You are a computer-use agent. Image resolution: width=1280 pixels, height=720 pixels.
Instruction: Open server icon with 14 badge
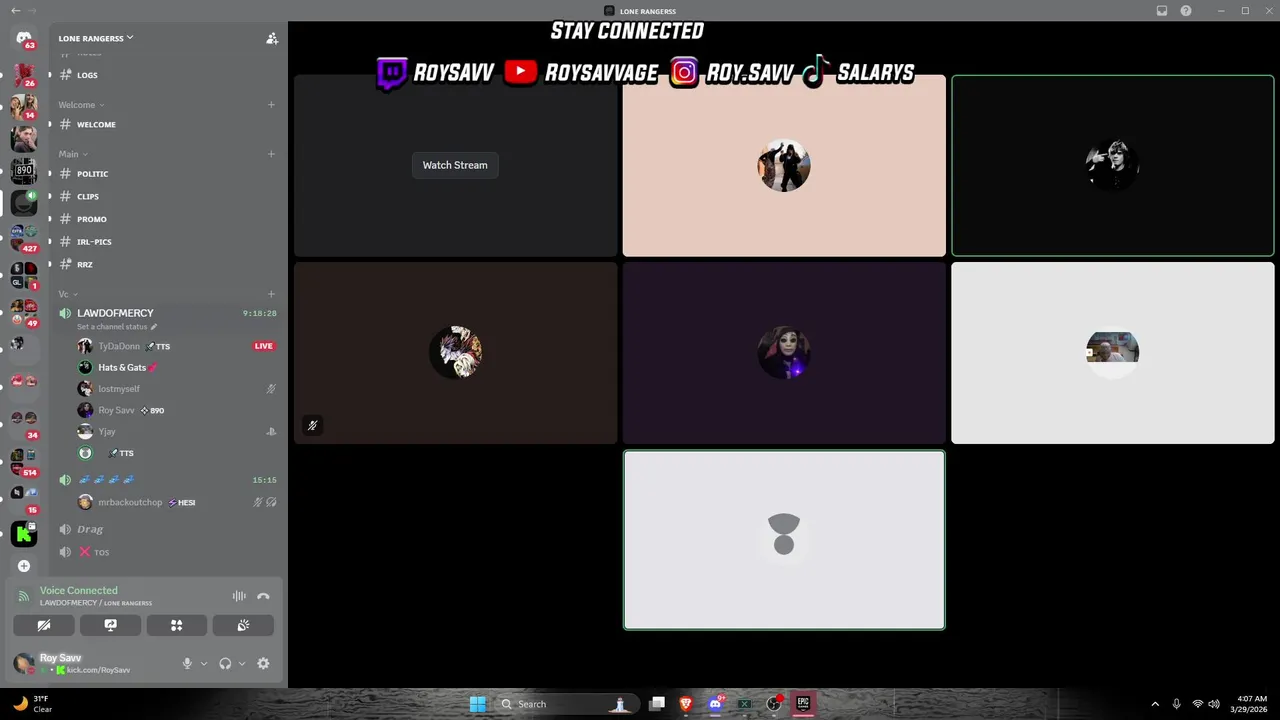(24, 105)
